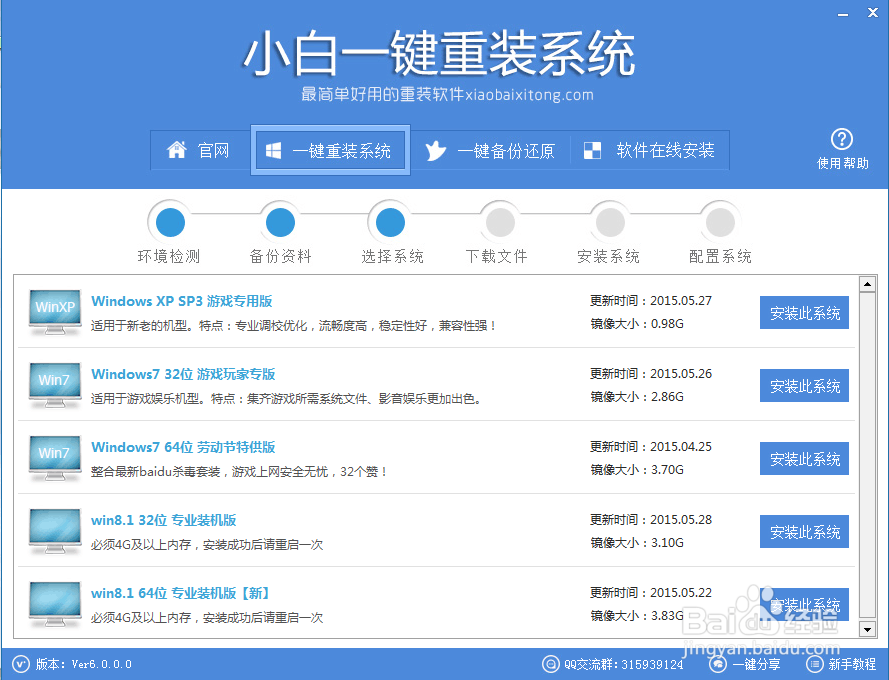The image size is (889, 680).
Task: Click scrollbar up arrow on system list
Action: 866,283
